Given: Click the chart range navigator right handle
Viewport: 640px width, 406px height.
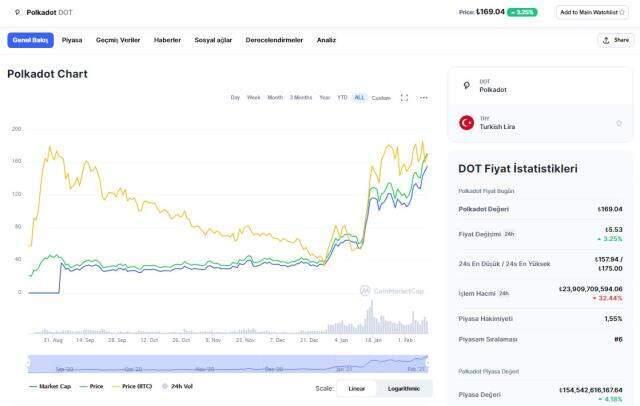Looking at the screenshot, I should [x=428, y=362].
